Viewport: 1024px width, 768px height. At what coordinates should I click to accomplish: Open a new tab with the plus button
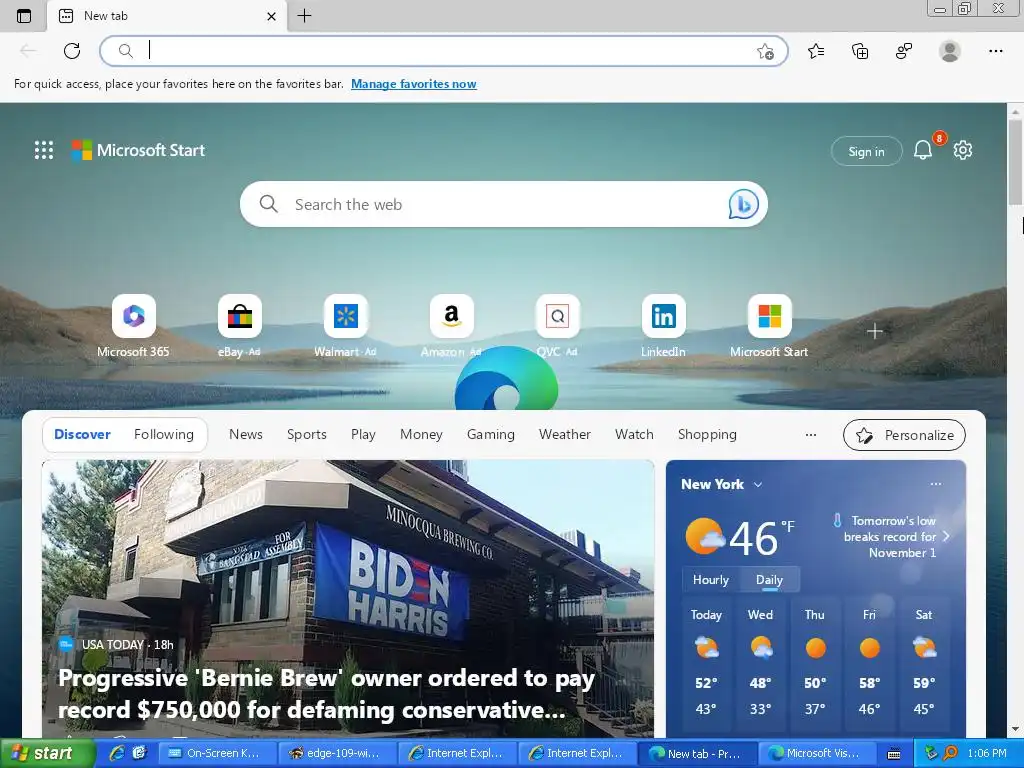pyautogui.click(x=304, y=16)
